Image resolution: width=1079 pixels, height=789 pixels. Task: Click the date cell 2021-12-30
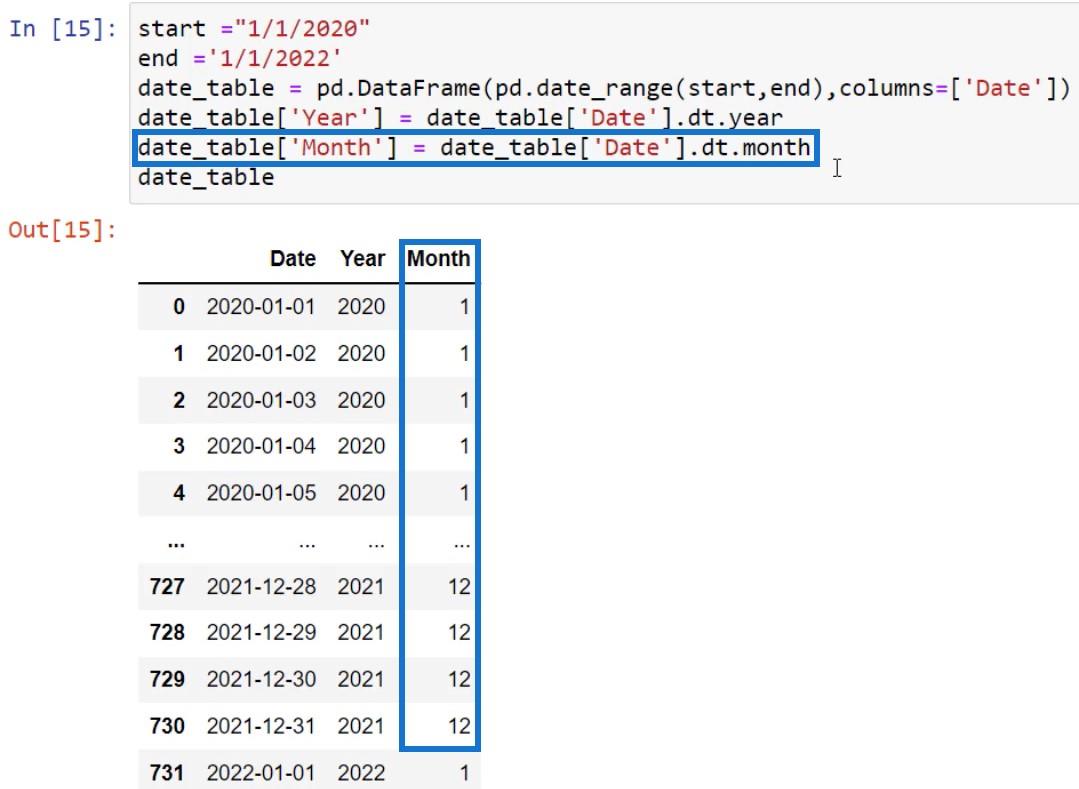tap(261, 679)
